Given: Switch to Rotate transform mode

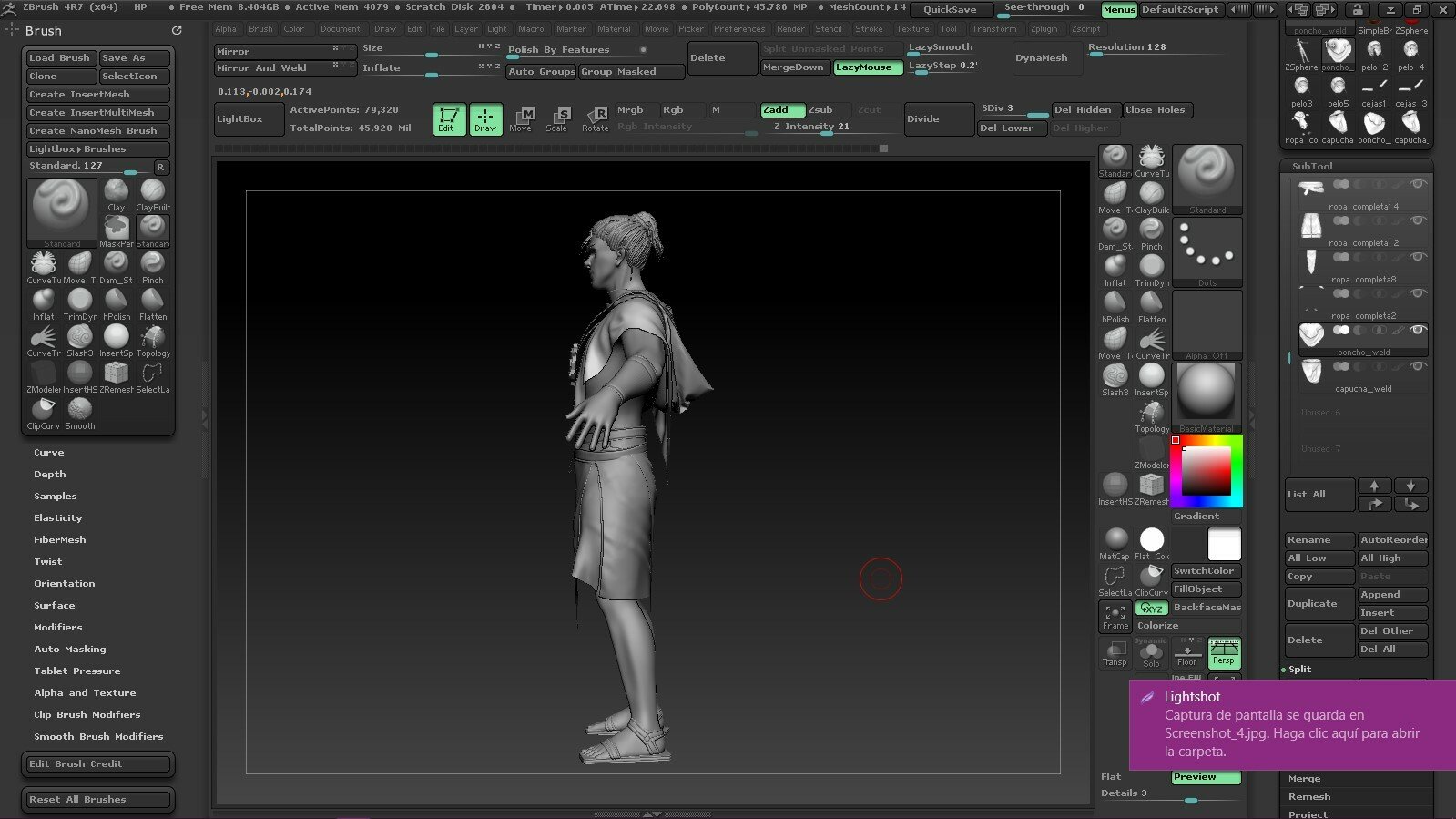Looking at the screenshot, I should [596, 119].
